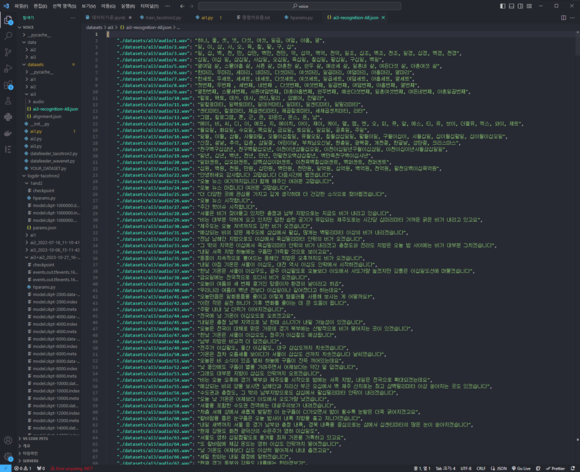The width and height of the screenshot is (580, 472).
Task: Click the Go Live status bar button
Action: (523, 468)
